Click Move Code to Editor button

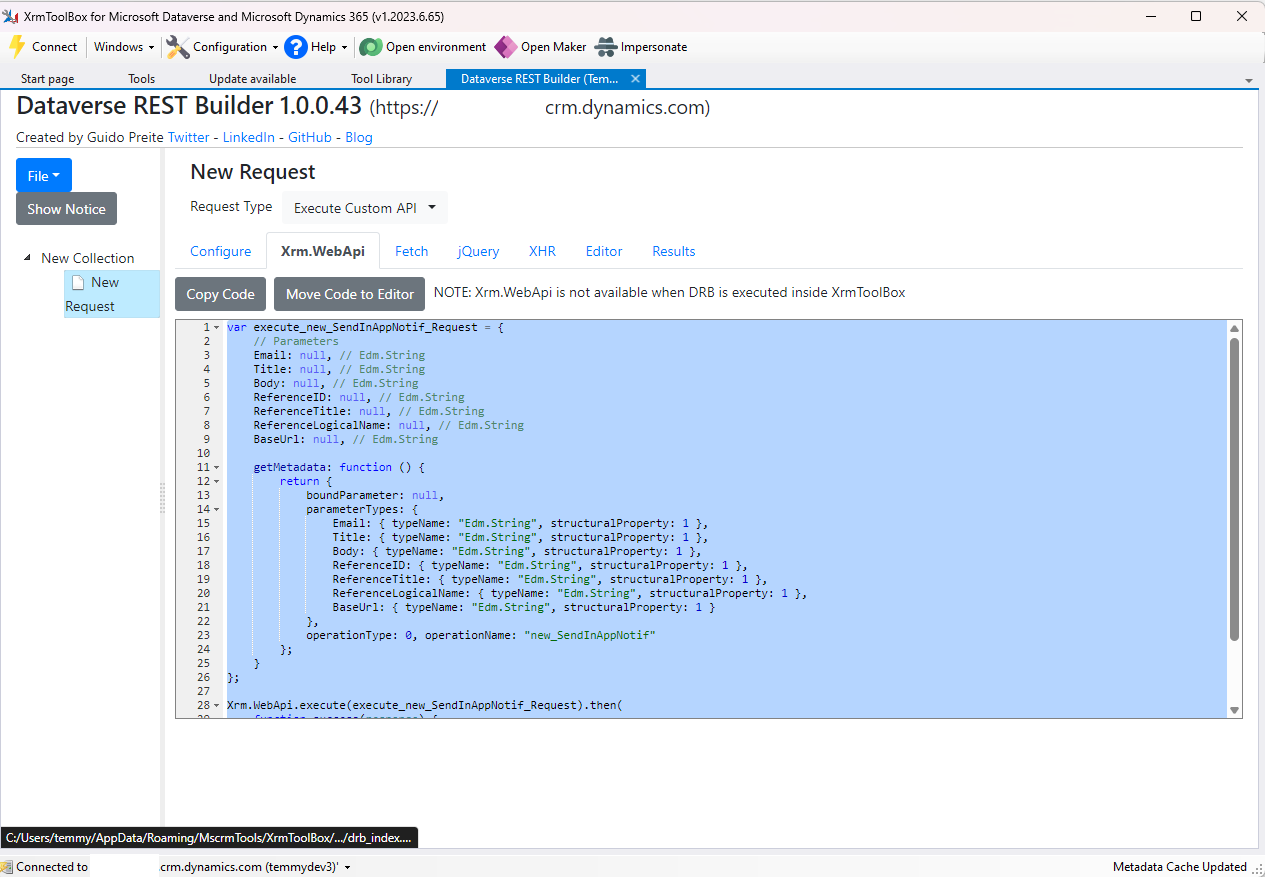pyautogui.click(x=350, y=294)
